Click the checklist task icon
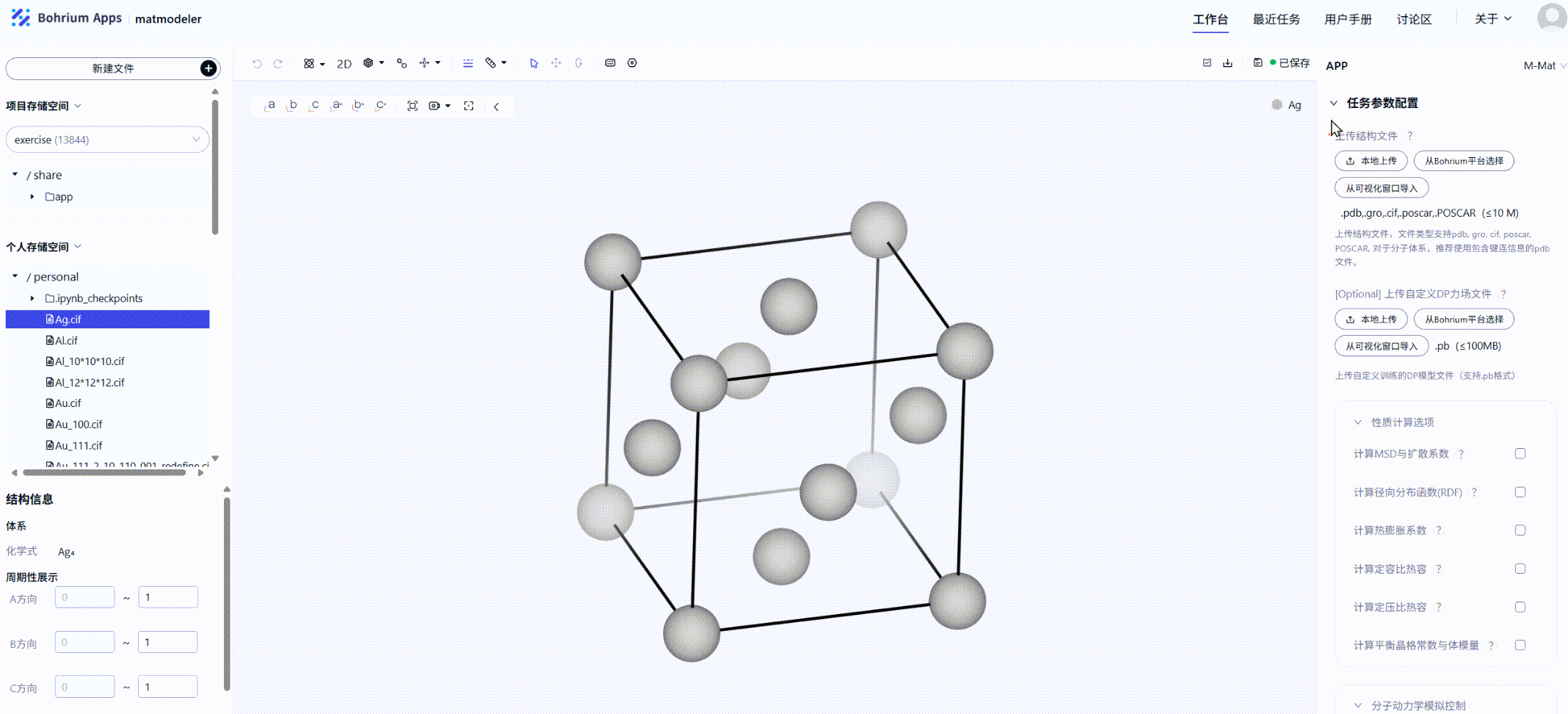Screen dimensions: 1568x714 1207,63
